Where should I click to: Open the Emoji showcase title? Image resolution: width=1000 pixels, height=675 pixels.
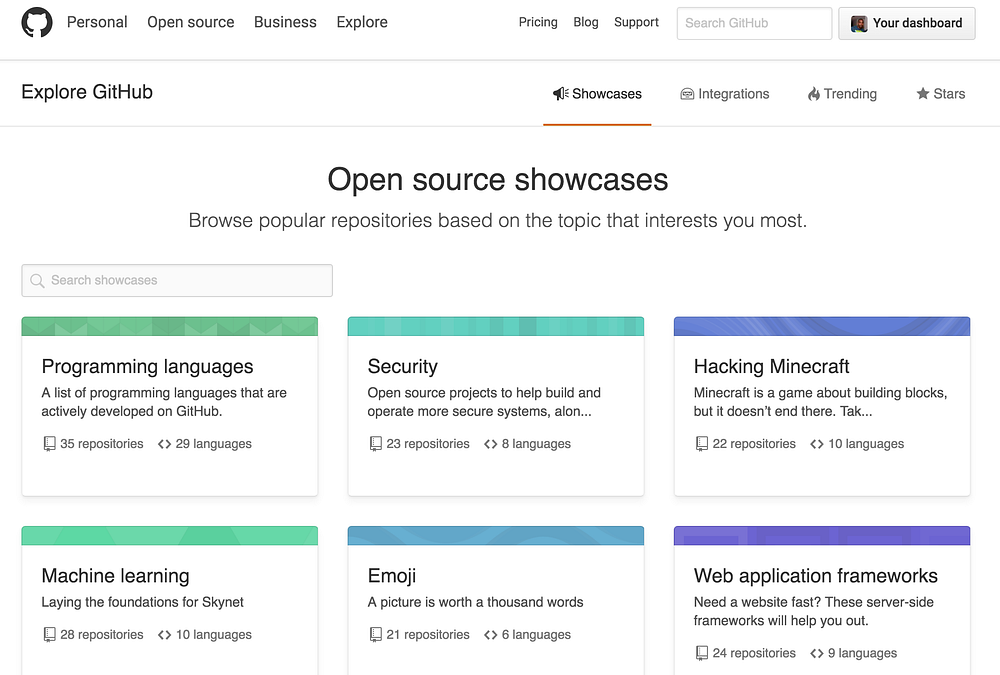pos(392,576)
